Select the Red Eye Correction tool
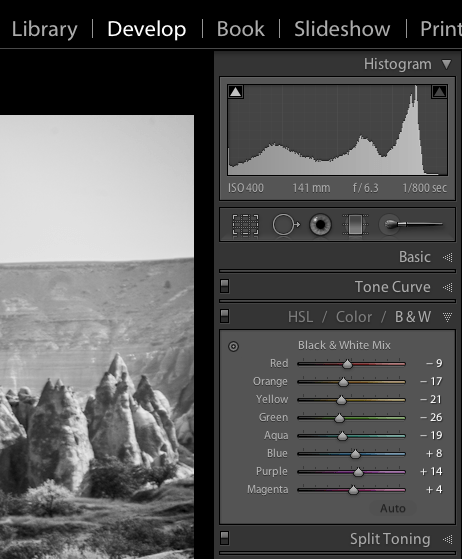The image size is (462, 559). [320, 225]
